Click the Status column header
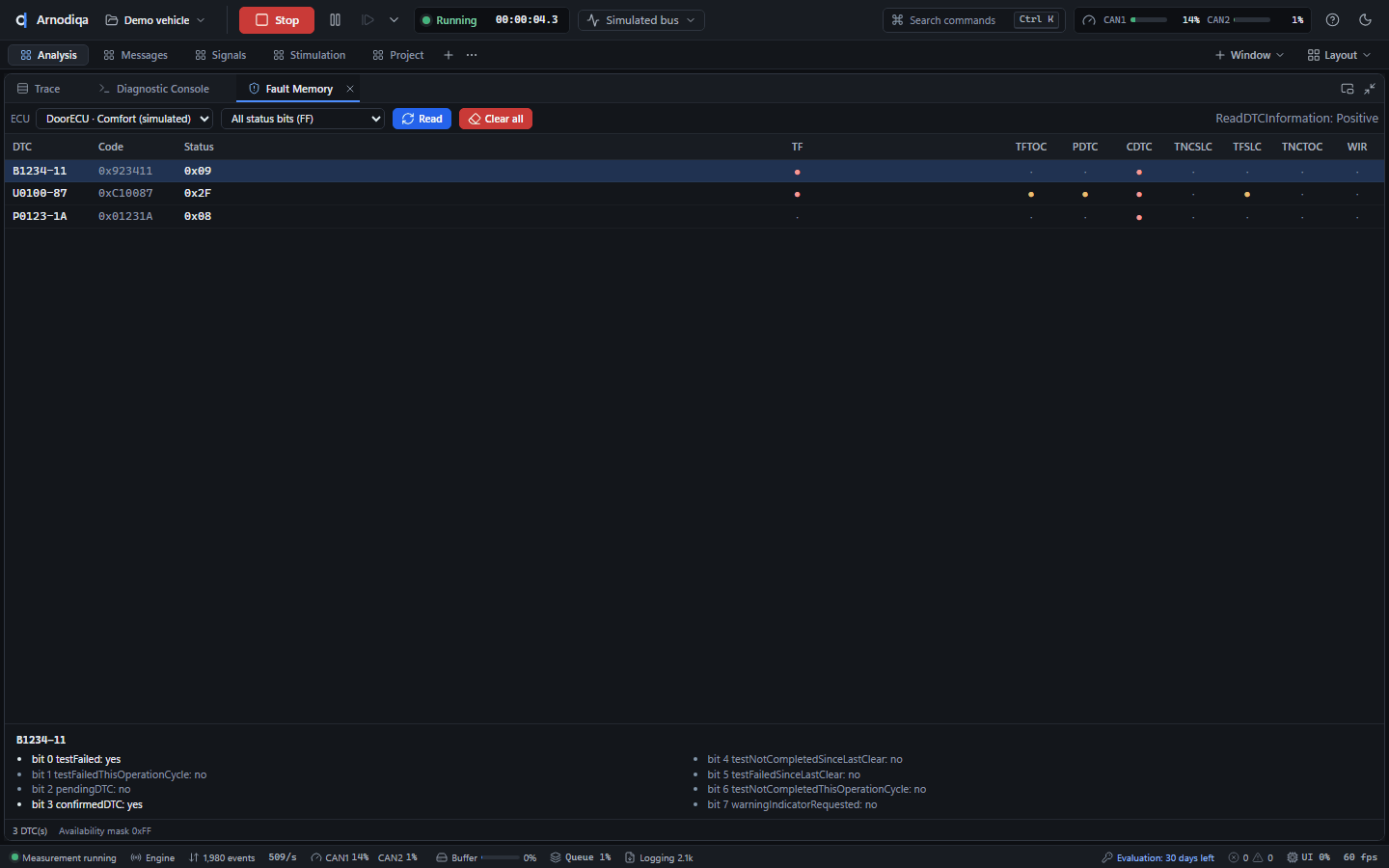This screenshot has height=868, width=1389. [199, 148]
